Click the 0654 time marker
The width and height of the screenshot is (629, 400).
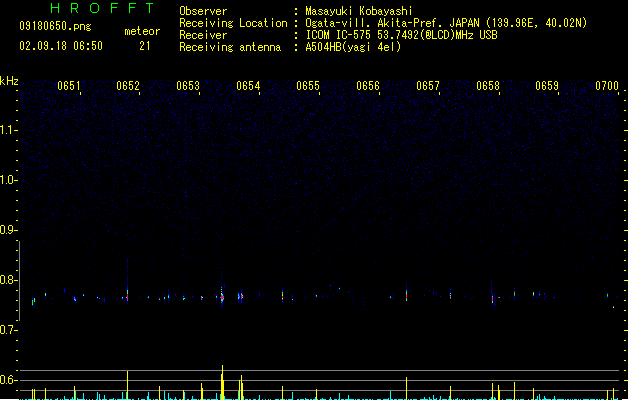point(248,86)
